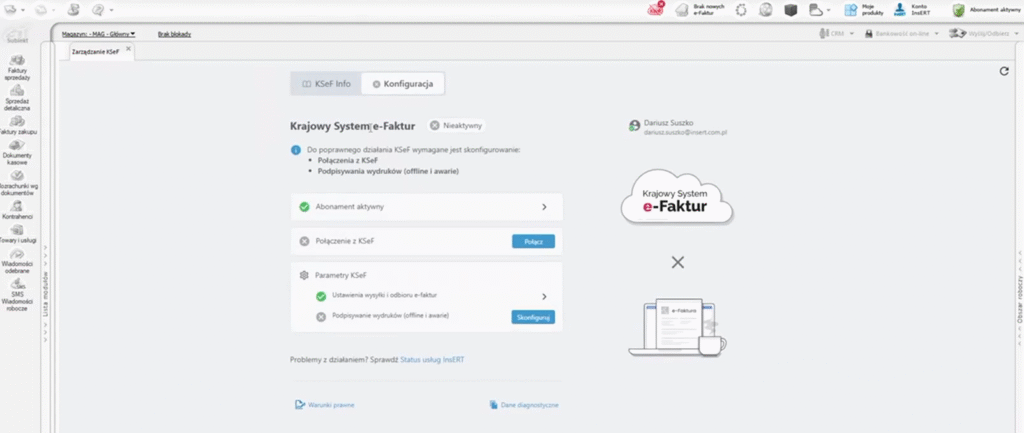Click the refresh icon in the top-right corner

pyautogui.click(x=1004, y=71)
